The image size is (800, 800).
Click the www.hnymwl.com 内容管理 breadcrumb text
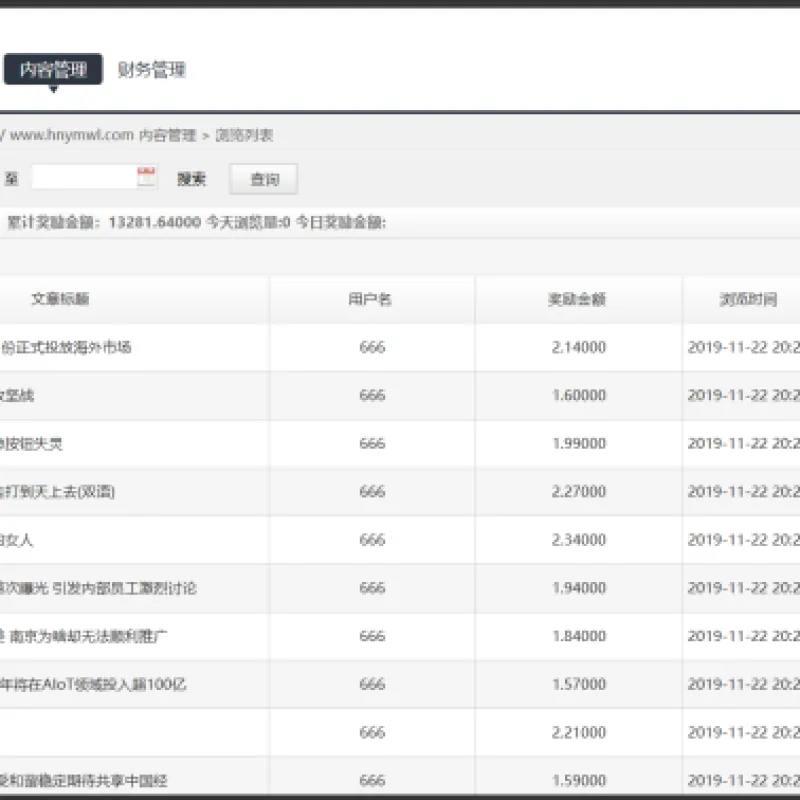pyautogui.click(x=103, y=135)
